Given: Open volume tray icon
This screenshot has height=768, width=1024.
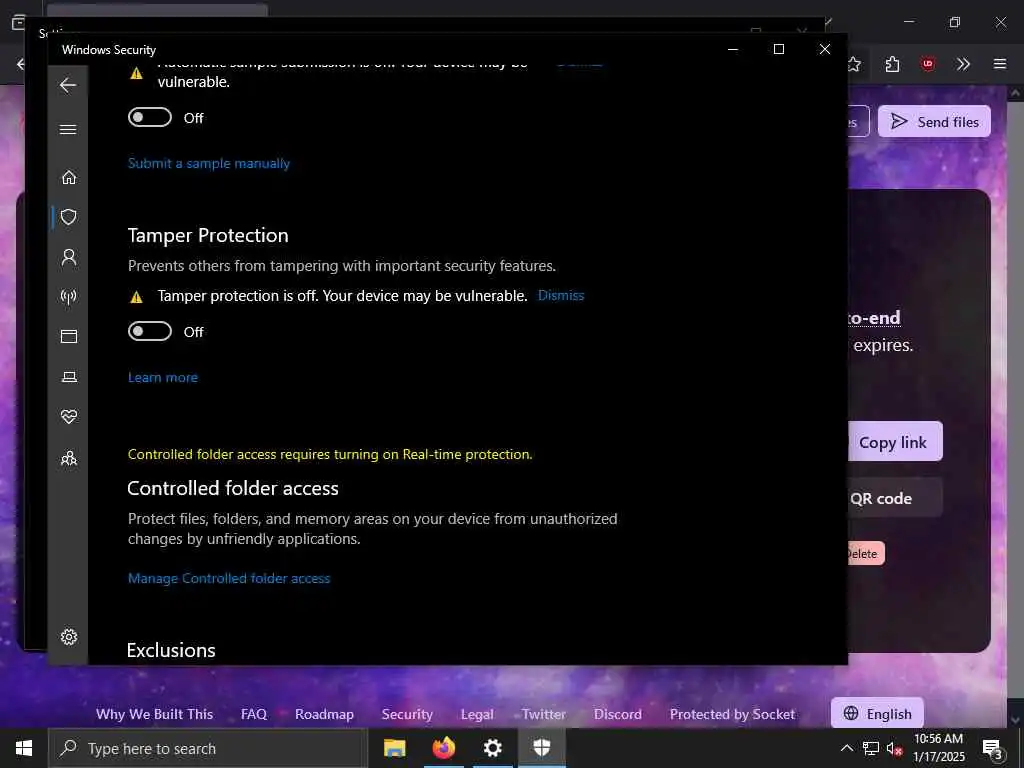Looking at the screenshot, I should click(x=894, y=749).
